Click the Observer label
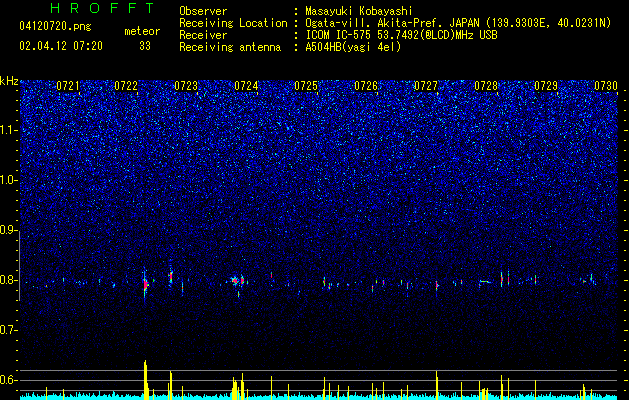This screenshot has width=629, height=400. point(203,12)
